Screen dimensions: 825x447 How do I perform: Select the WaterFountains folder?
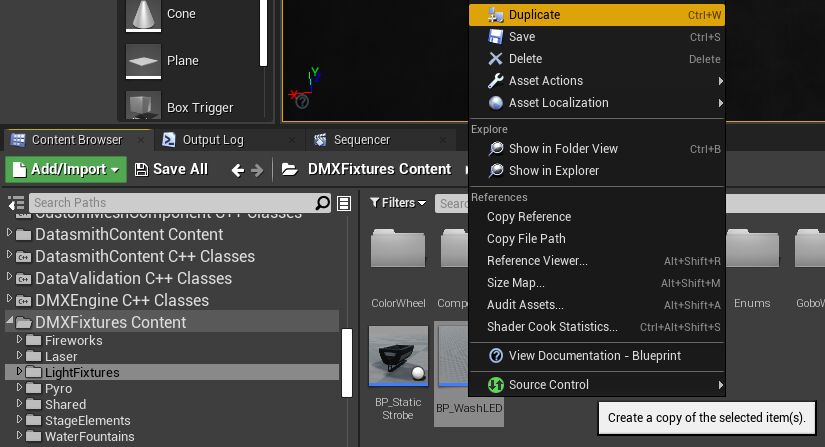point(89,436)
